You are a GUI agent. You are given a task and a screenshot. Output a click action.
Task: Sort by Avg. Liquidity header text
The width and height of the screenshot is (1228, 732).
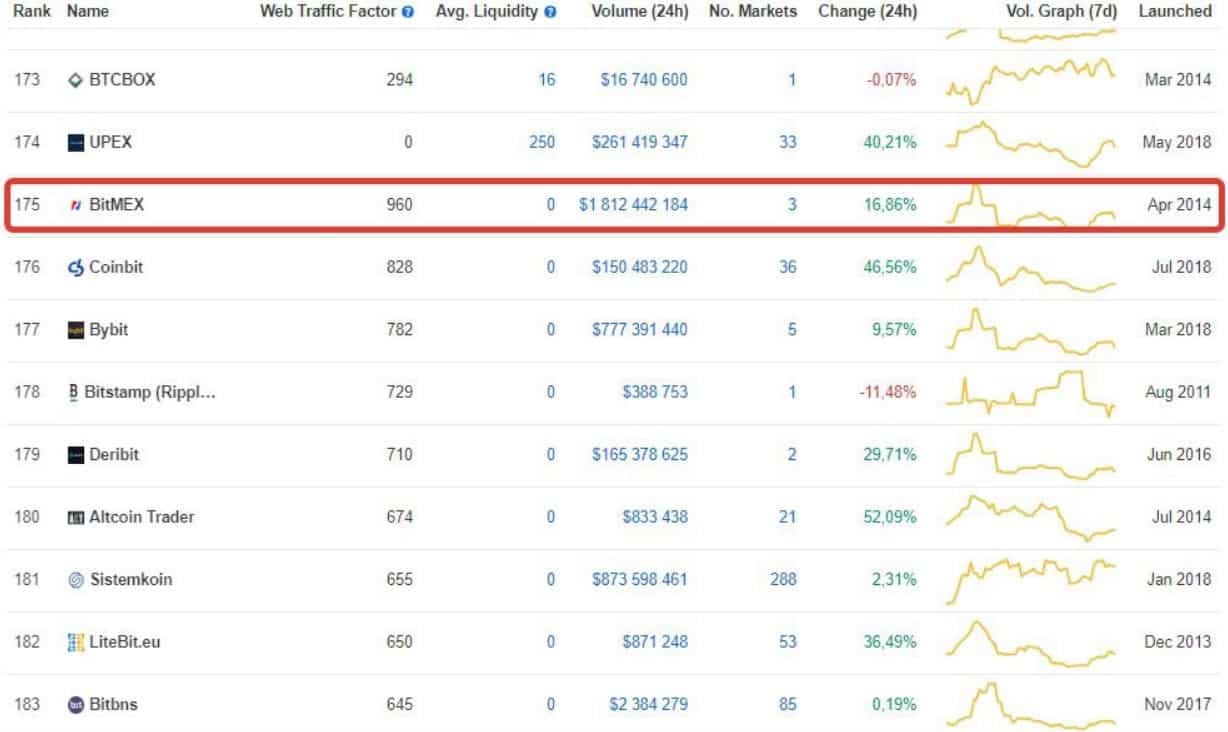click(488, 12)
